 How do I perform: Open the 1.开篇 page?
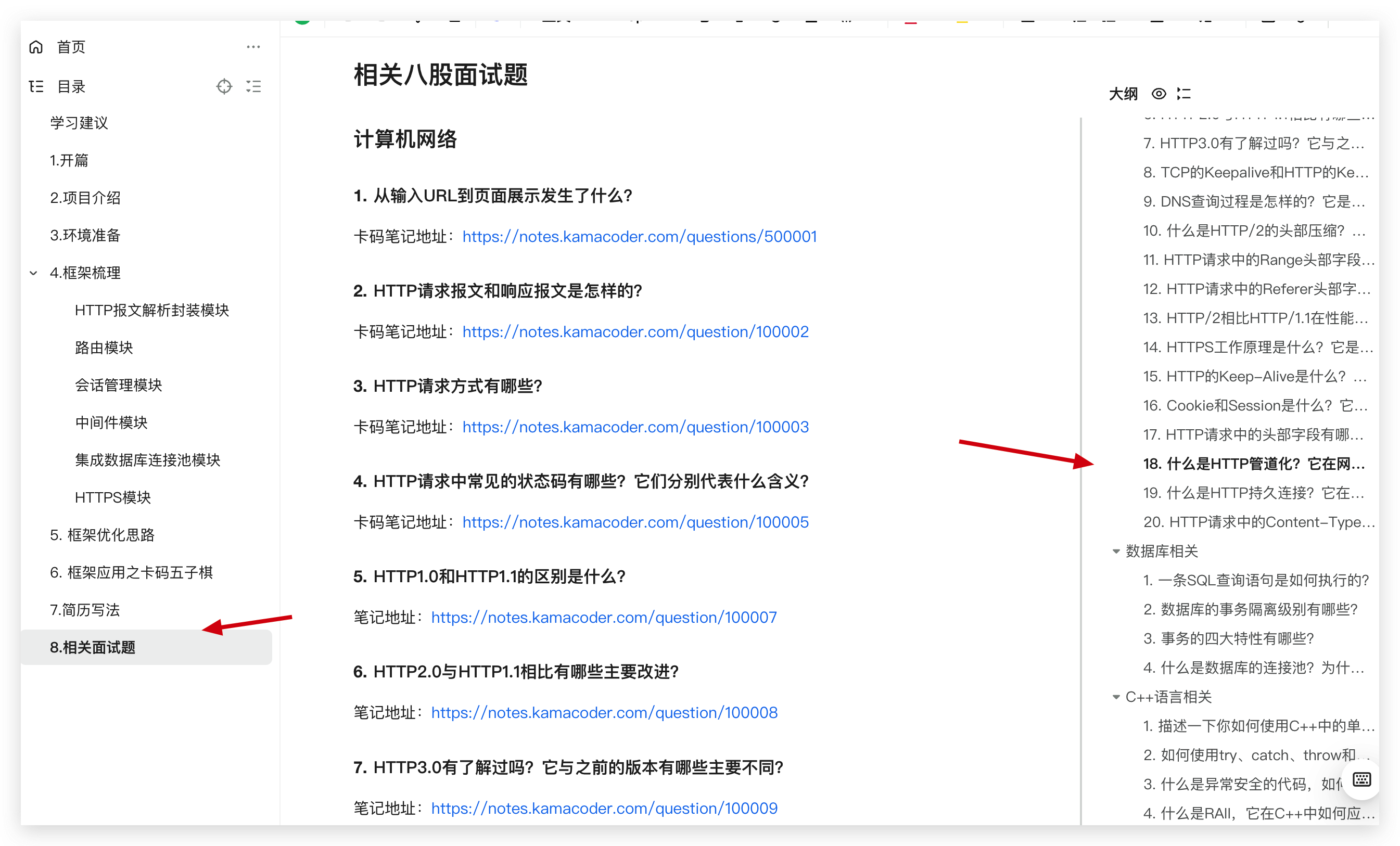click(x=69, y=160)
